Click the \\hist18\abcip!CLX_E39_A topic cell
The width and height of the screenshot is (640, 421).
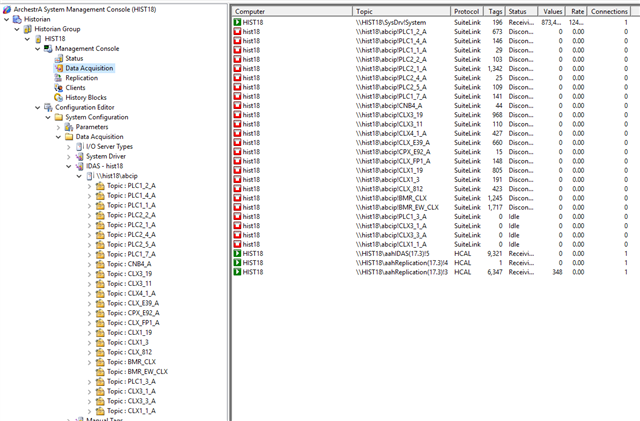[x=393, y=143]
